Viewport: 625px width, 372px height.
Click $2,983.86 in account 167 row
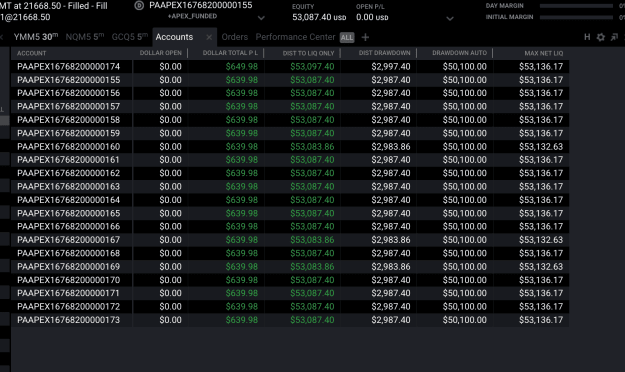(391, 240)
